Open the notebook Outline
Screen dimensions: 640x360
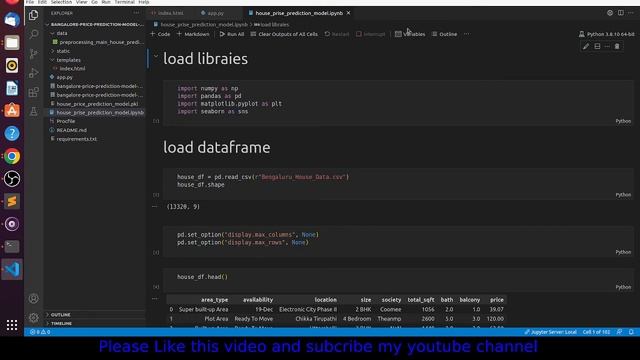click(x=444, y=34)
